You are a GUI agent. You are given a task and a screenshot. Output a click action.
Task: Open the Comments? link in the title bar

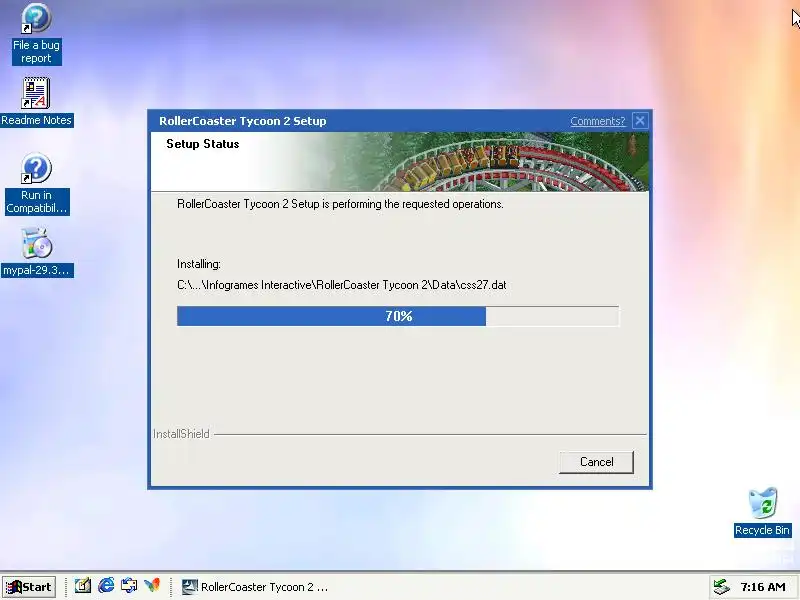tap(597, 121)
